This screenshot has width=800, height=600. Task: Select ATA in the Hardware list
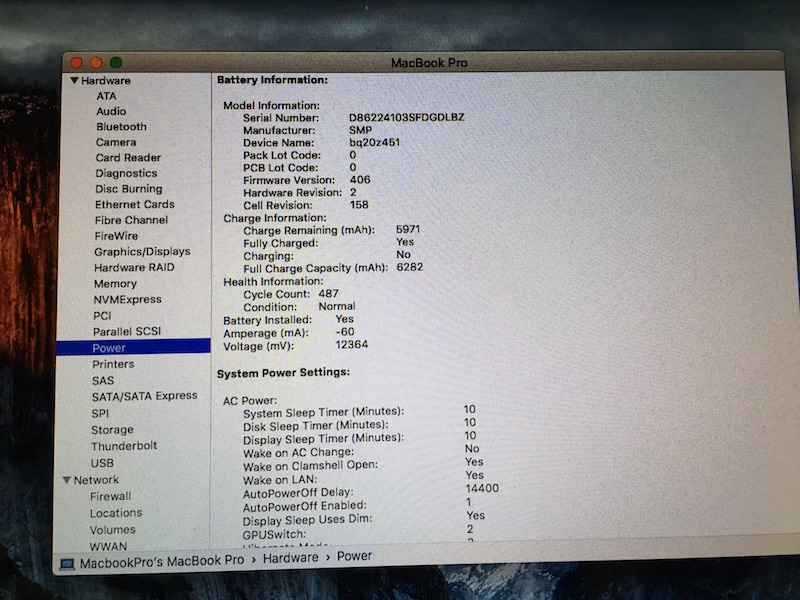pyautogui.click(x=106, y=96)
